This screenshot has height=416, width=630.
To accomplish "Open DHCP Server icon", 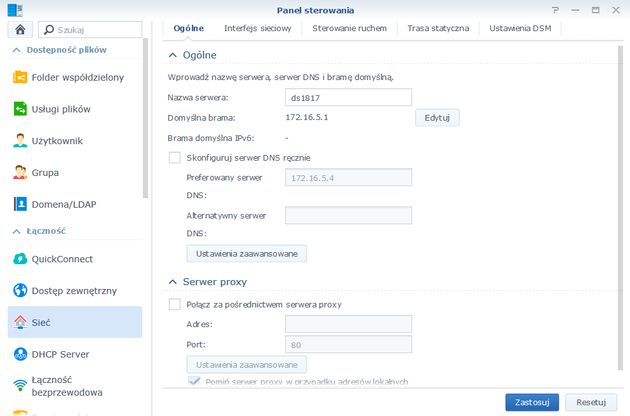I will coord(20,354).
